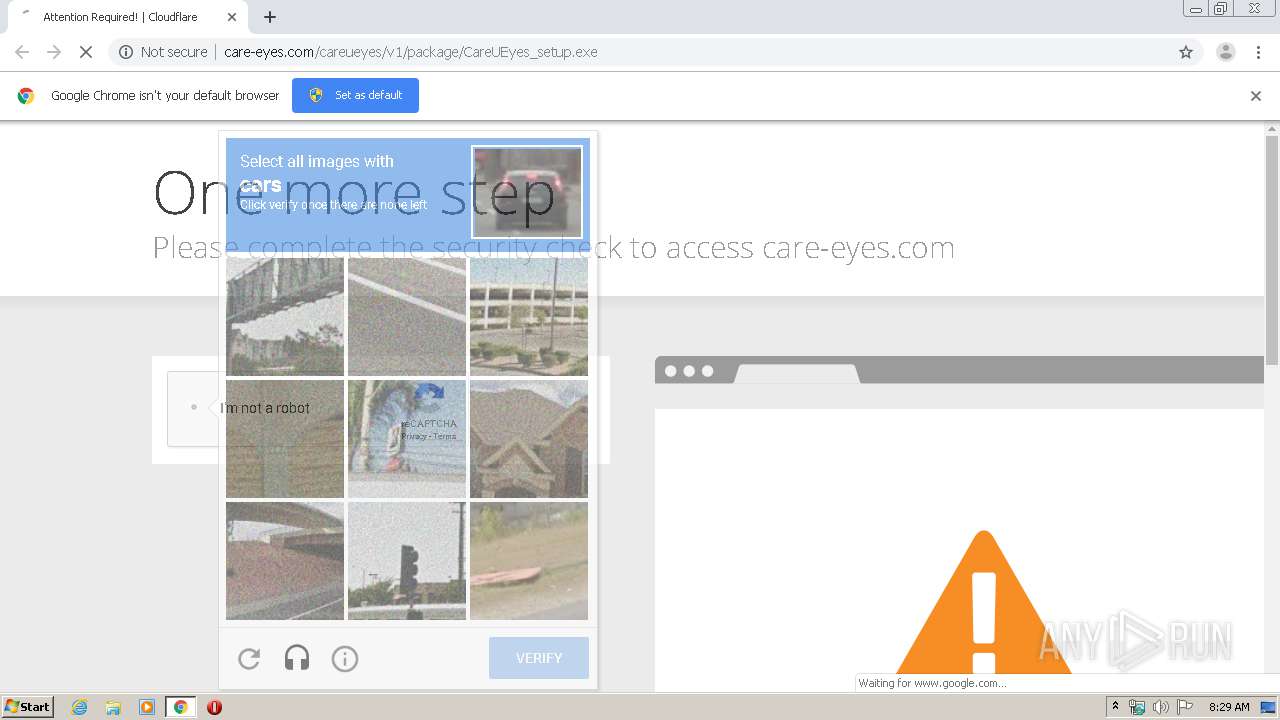Go back to previous page
The height and width of the screenshot is (720, 1280).
coord(22,52)
